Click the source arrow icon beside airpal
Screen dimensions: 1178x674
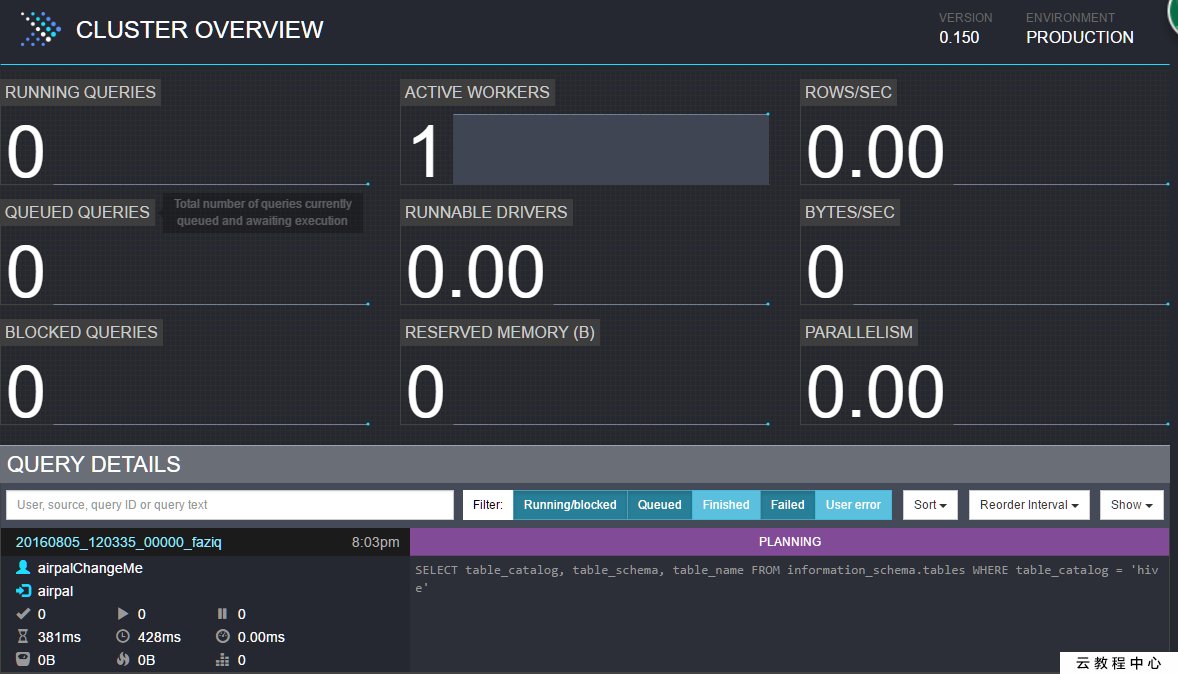pyautogui.click(x=23, y=591)
